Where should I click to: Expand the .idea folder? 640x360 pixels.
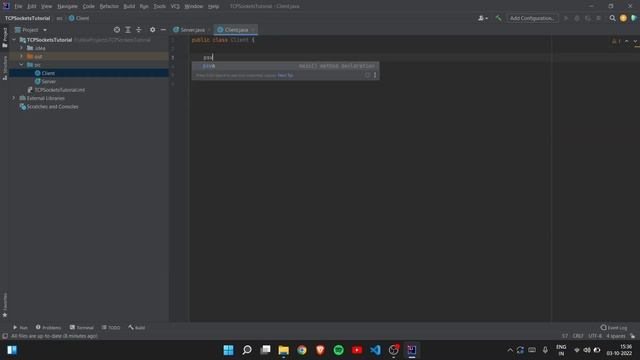tap(22, 48)
